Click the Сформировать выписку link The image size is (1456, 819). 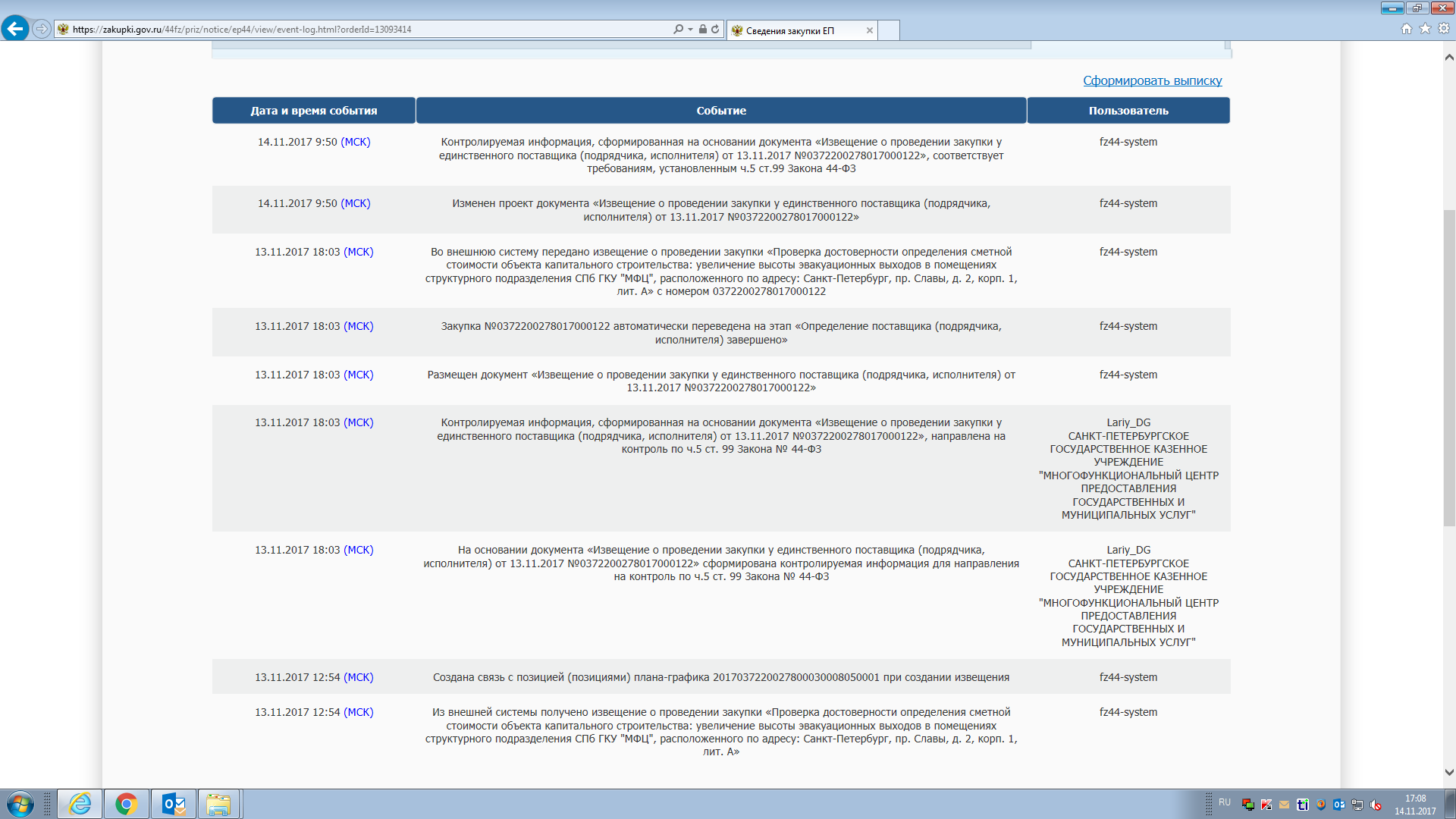(1152, 80)
